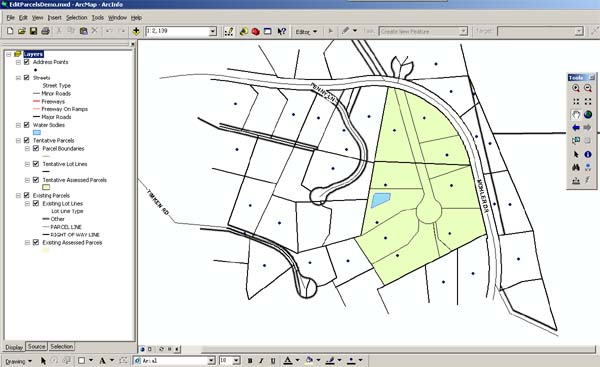Screen dimensions: 600x367
Task: Select the Measure tool
Action: pyautogui.click(x=576, y=181)
